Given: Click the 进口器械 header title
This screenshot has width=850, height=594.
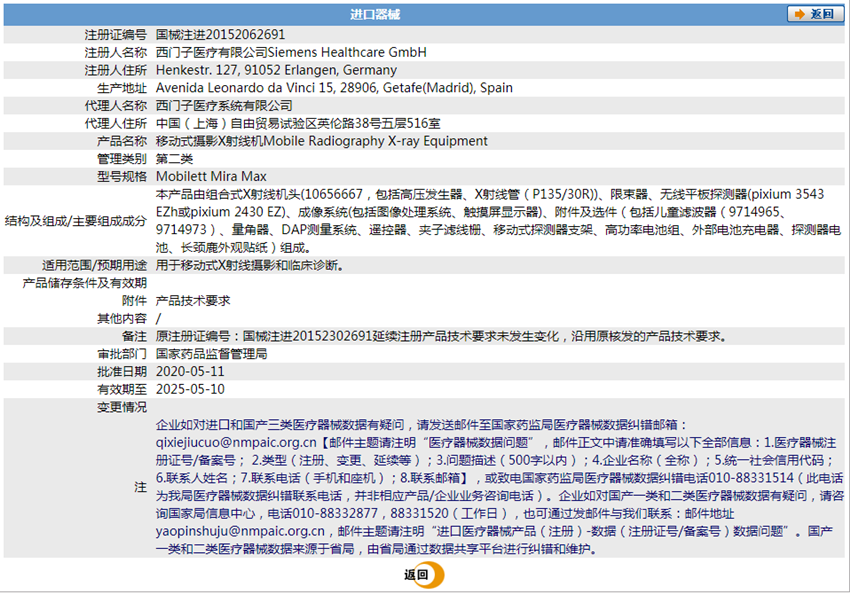Looking at the screenshot, I should click(x=375, y=15).
